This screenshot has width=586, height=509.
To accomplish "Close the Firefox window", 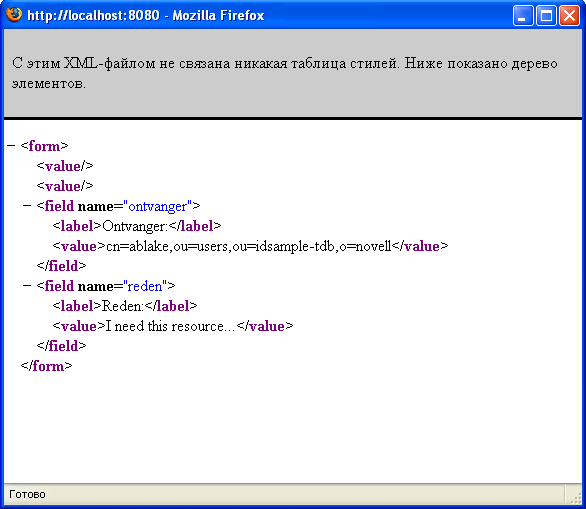I will pos(569,15).
